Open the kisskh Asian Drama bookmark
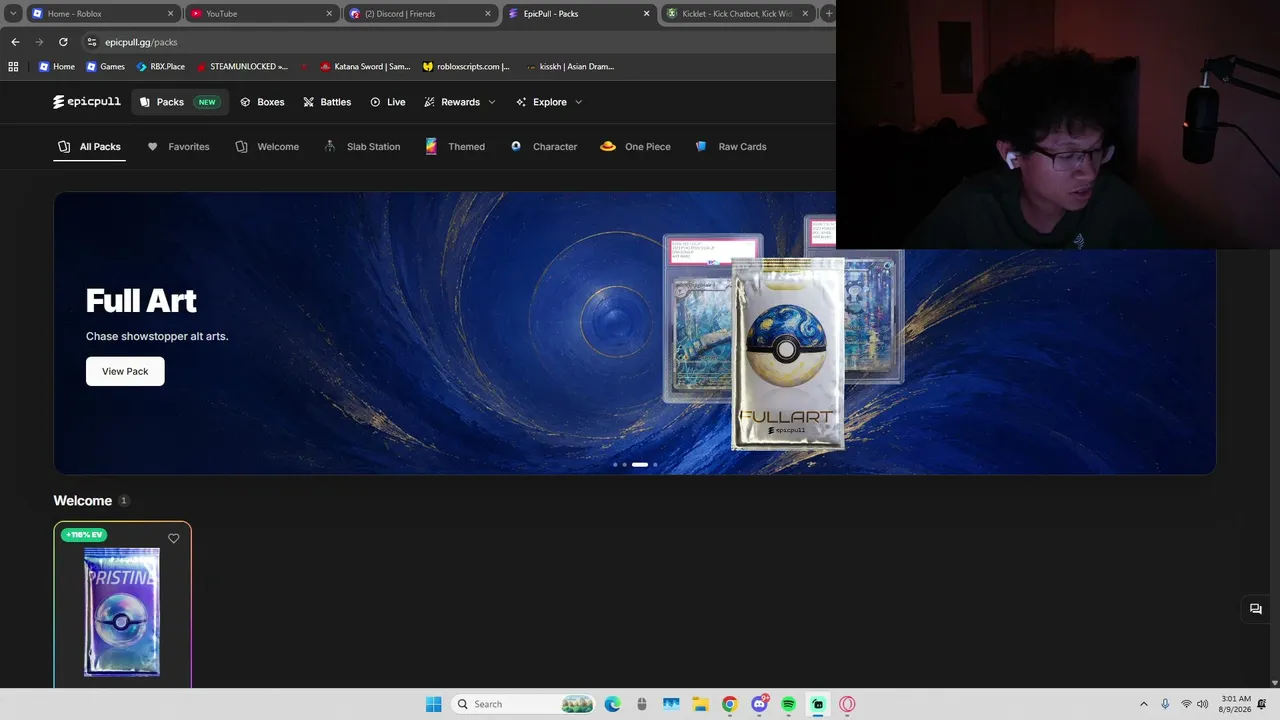This screenshot has height=720, width=1280. click(570, 67)
